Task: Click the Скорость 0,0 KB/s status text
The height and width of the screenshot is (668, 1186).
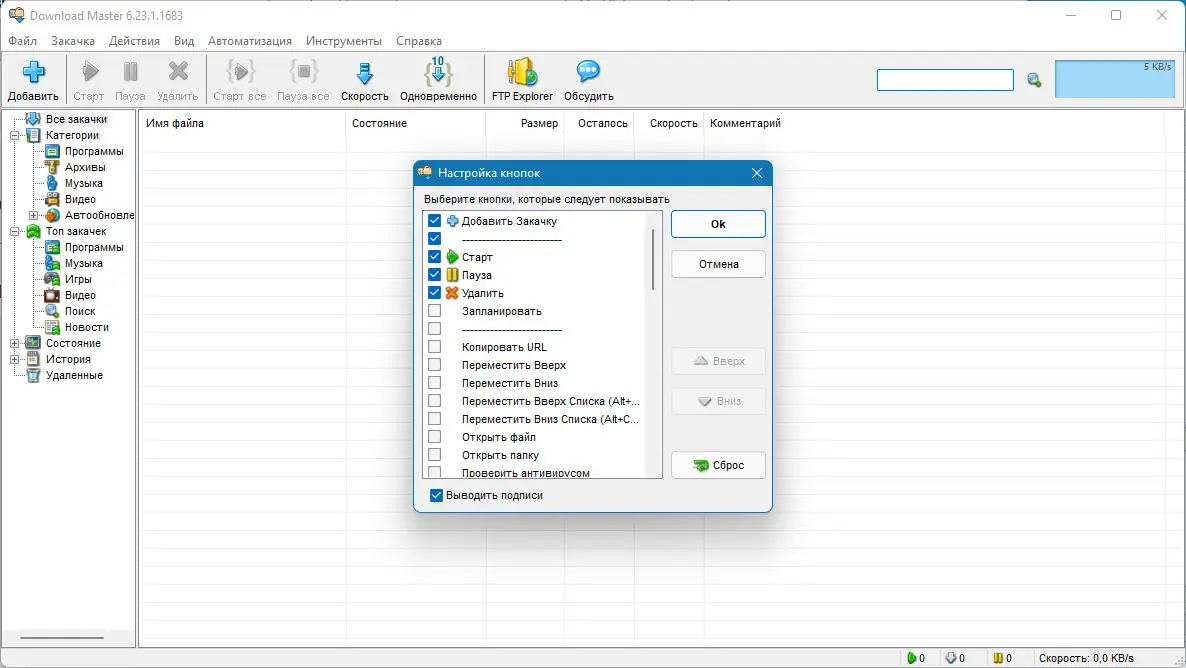Action: (1086, 658)
